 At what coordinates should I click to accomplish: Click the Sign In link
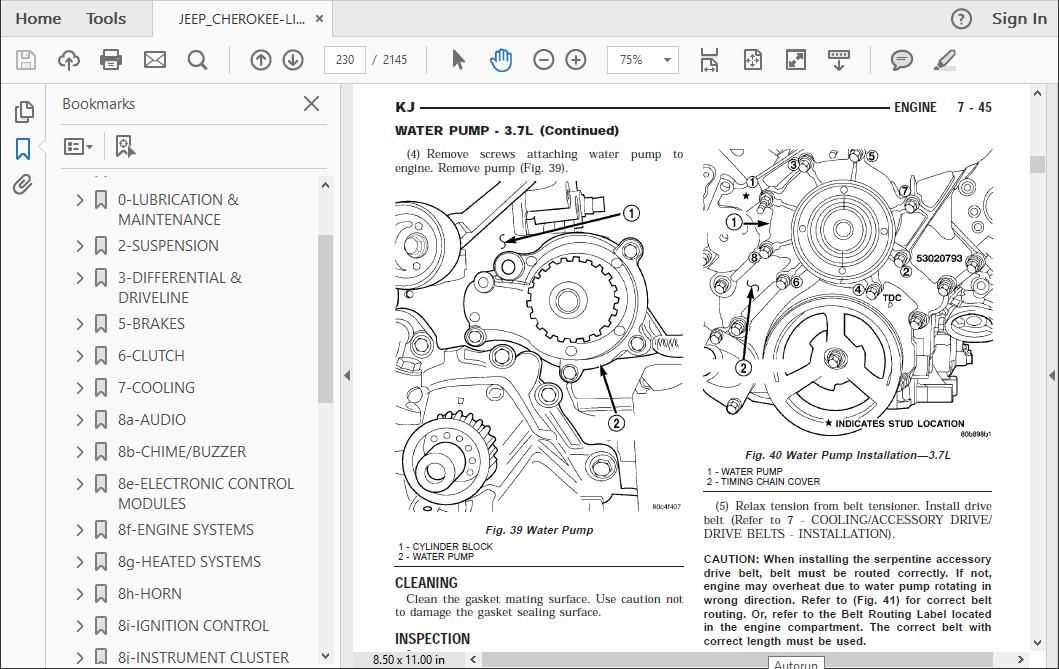(x=1019, y=19)
